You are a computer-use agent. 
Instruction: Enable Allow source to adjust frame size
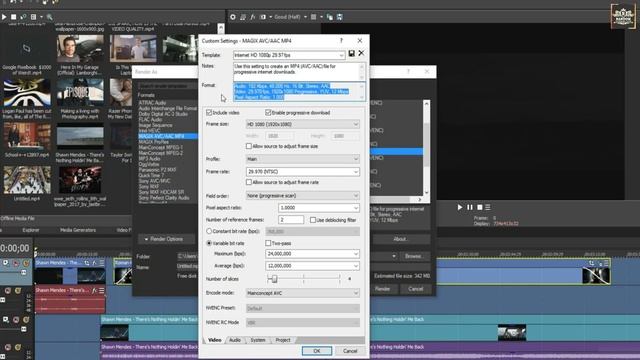249,146
